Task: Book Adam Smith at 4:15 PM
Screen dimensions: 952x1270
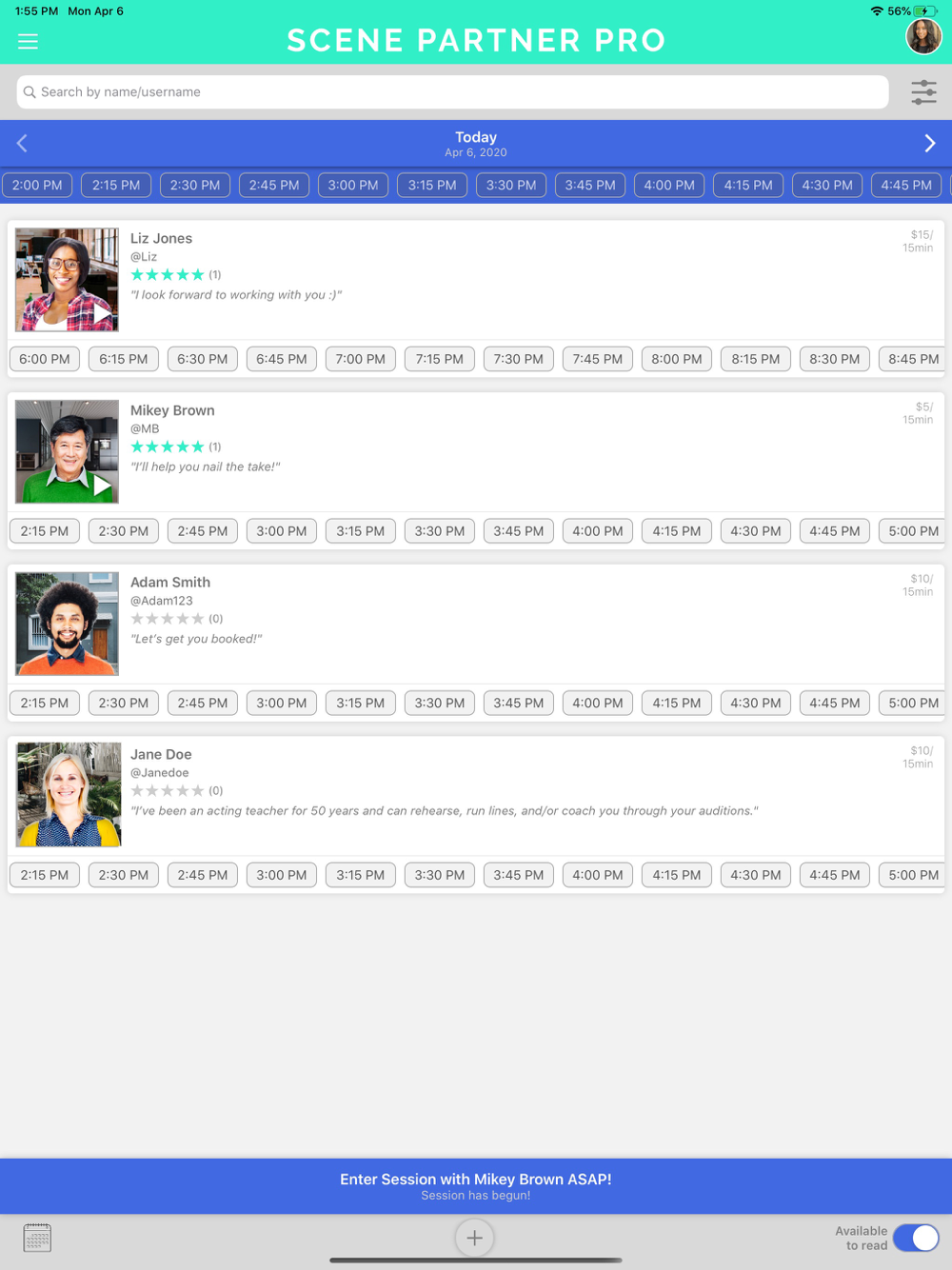Action: click(677, 703)
